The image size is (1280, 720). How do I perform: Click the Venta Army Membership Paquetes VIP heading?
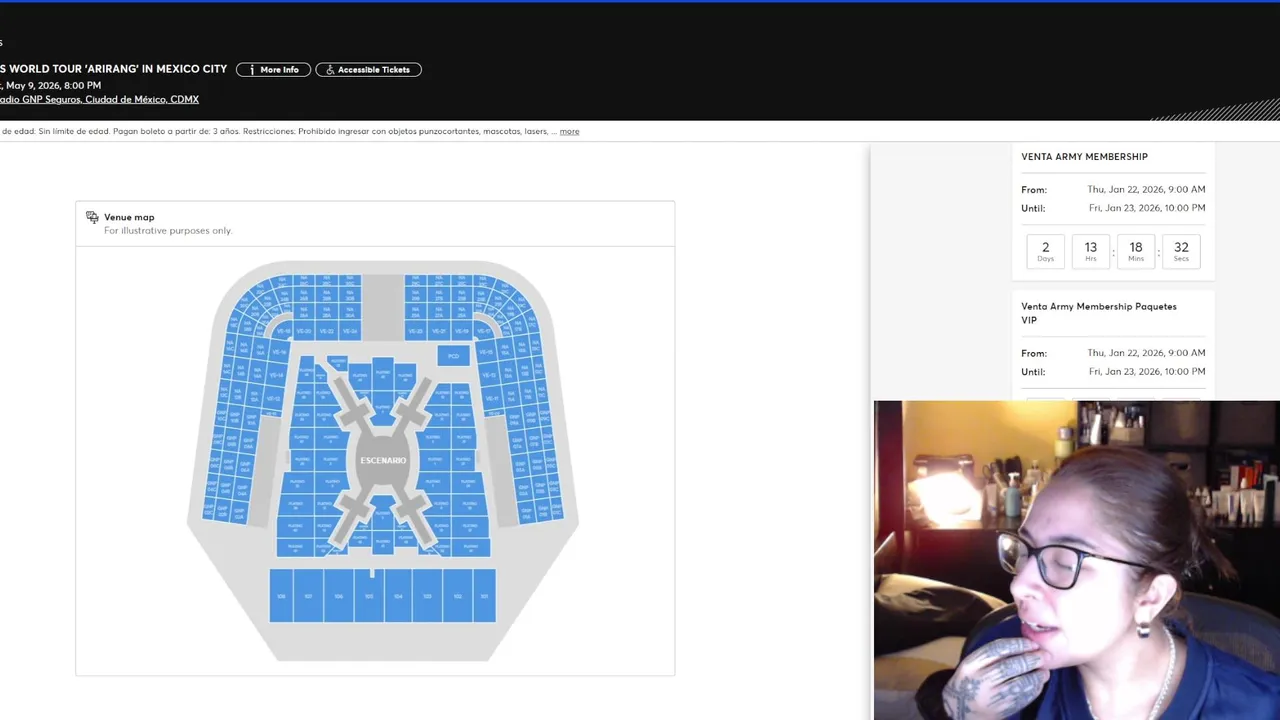(x=1099, y=313)
